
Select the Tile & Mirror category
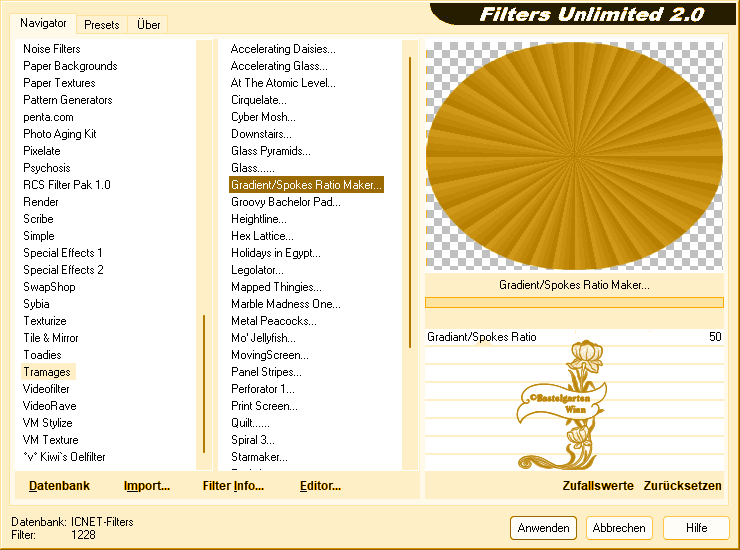51,338
